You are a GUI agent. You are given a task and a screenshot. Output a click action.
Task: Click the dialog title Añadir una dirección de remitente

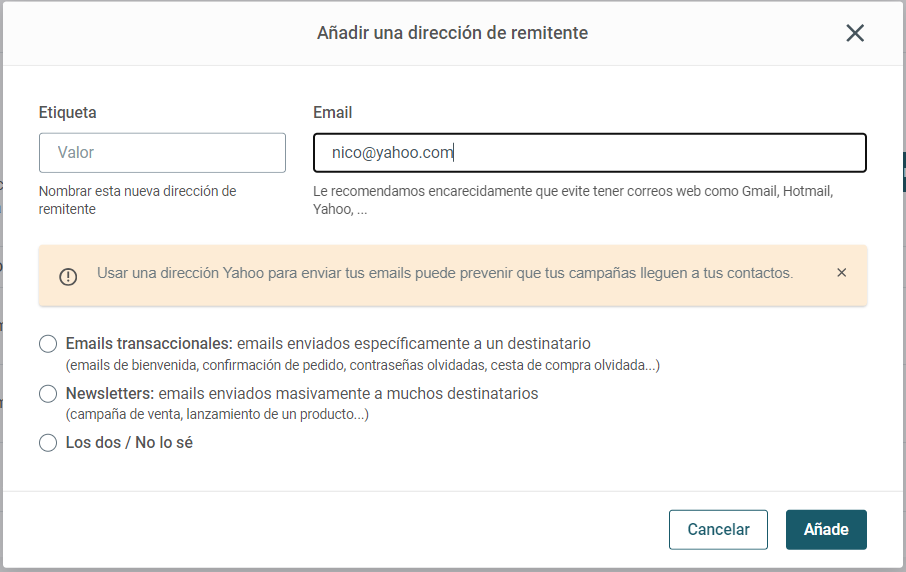click(452, 33)
